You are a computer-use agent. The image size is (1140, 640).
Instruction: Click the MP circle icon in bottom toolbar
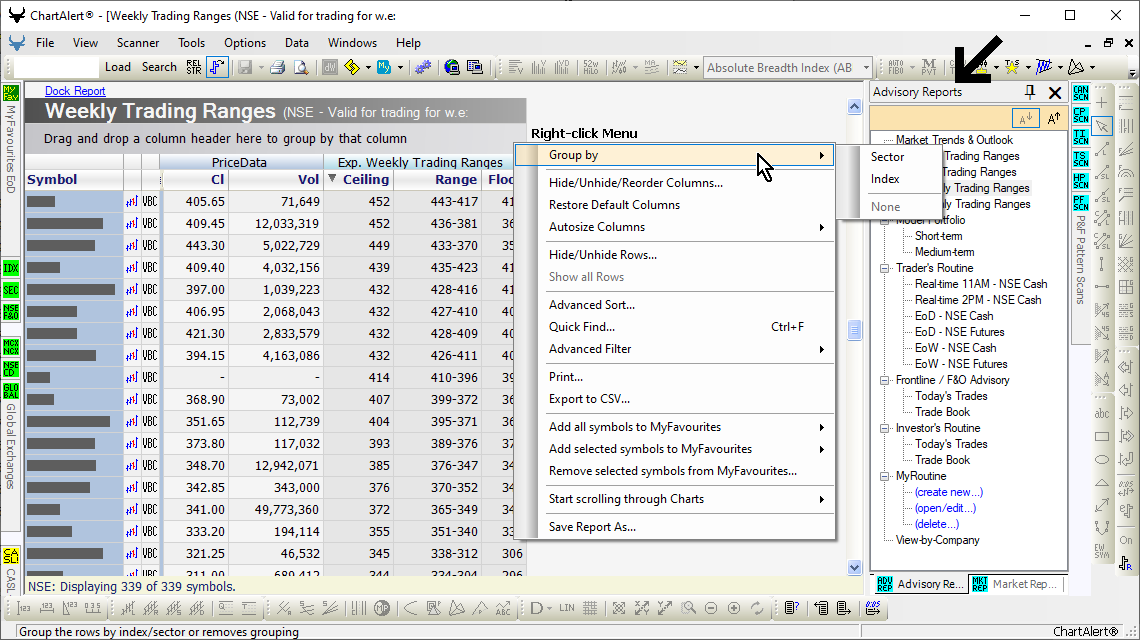tap(382, 608)
